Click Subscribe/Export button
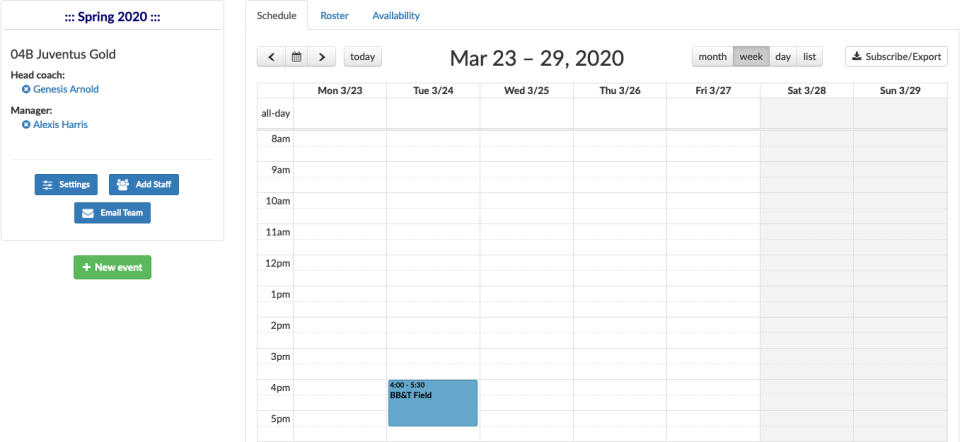960x442 pixels. tap(896, 57)
